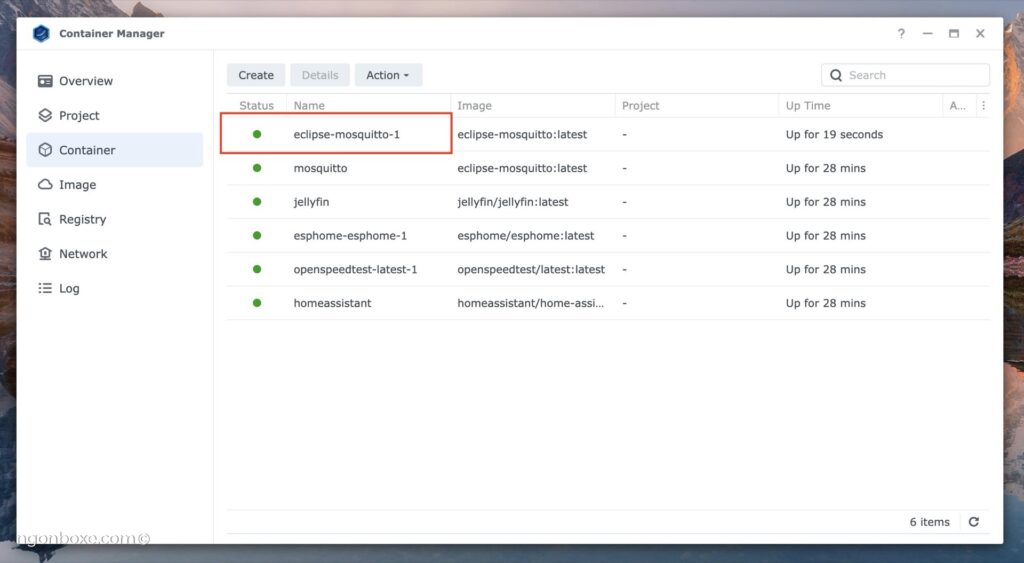This screenshot has width=1024, height=563.
Task: View the Log section
Action: point(115,288)
